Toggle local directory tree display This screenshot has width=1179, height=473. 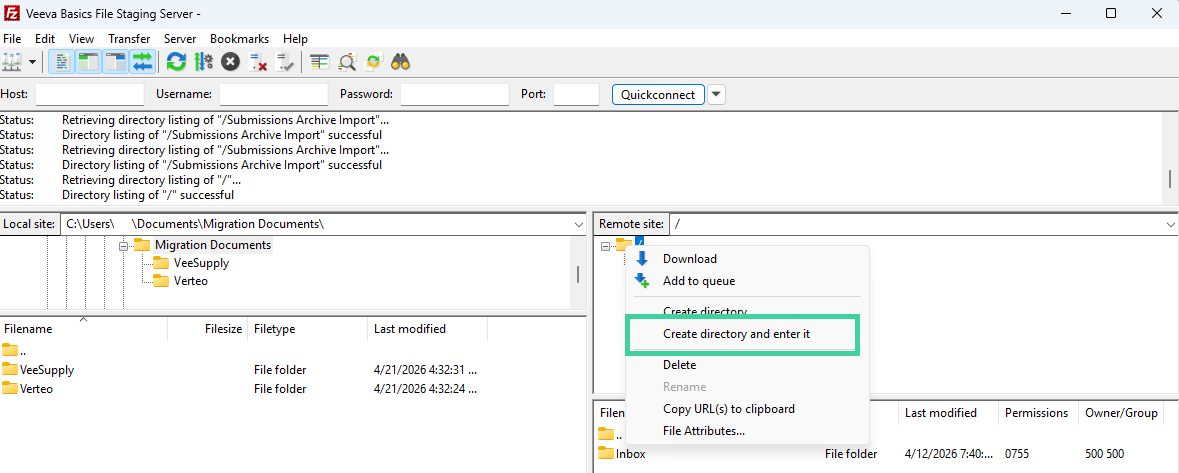point(89,62)
